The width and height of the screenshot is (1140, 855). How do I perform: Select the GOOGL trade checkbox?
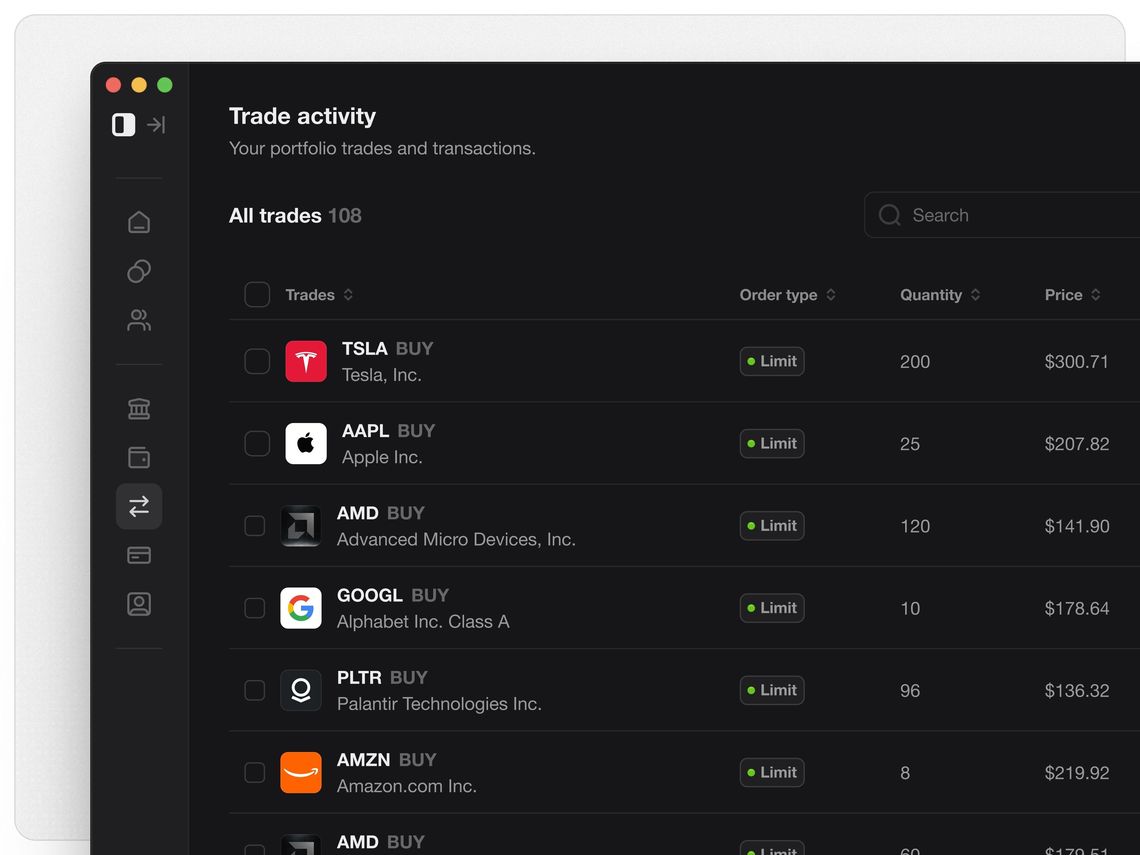point(255,608)
